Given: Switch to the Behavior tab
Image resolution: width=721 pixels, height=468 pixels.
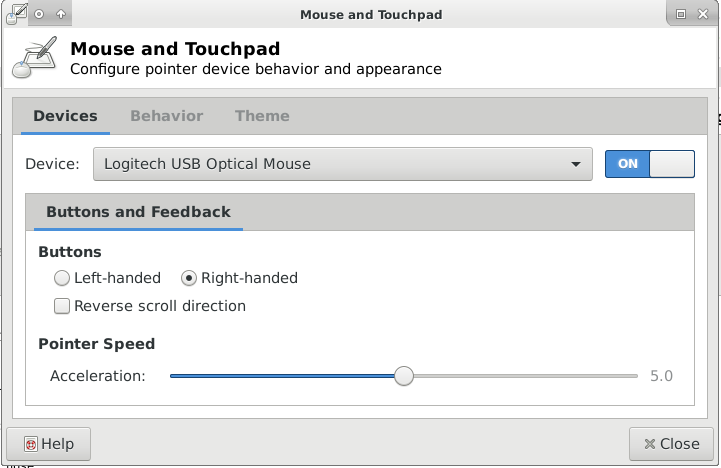Looking at the screenshot, I should click(x=166, y=116).
